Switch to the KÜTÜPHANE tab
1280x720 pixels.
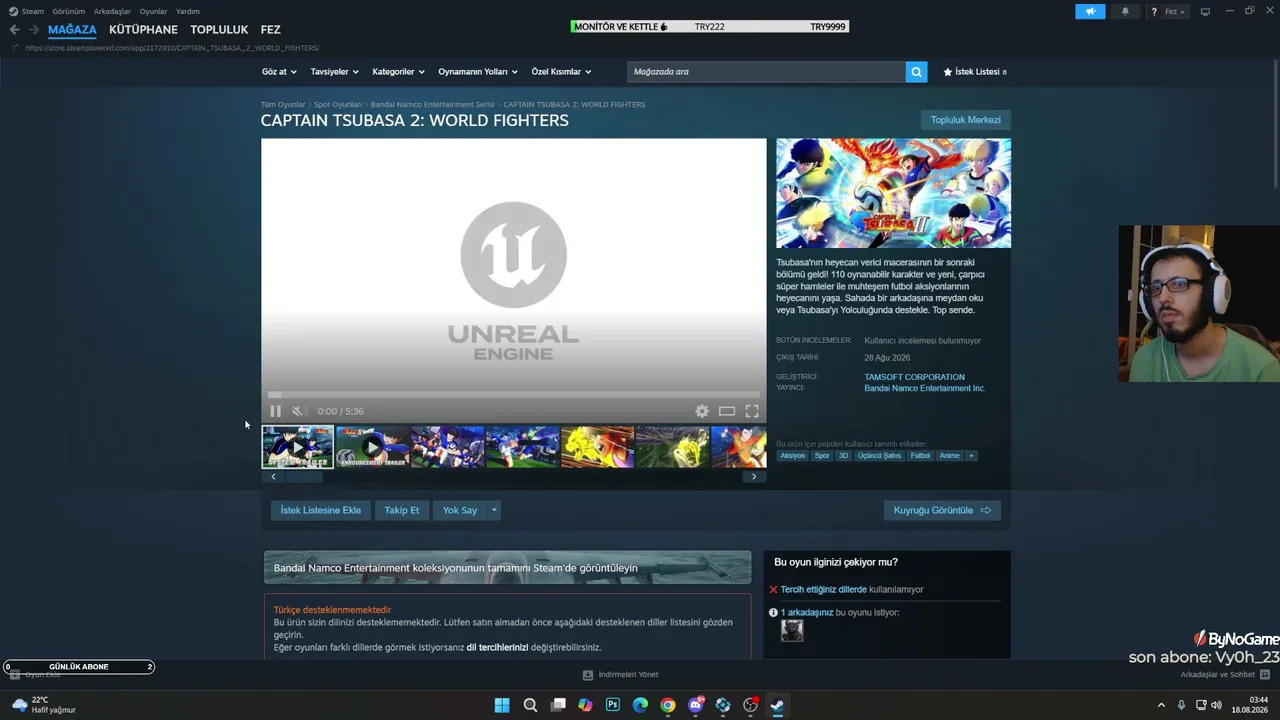coord(143,30)
